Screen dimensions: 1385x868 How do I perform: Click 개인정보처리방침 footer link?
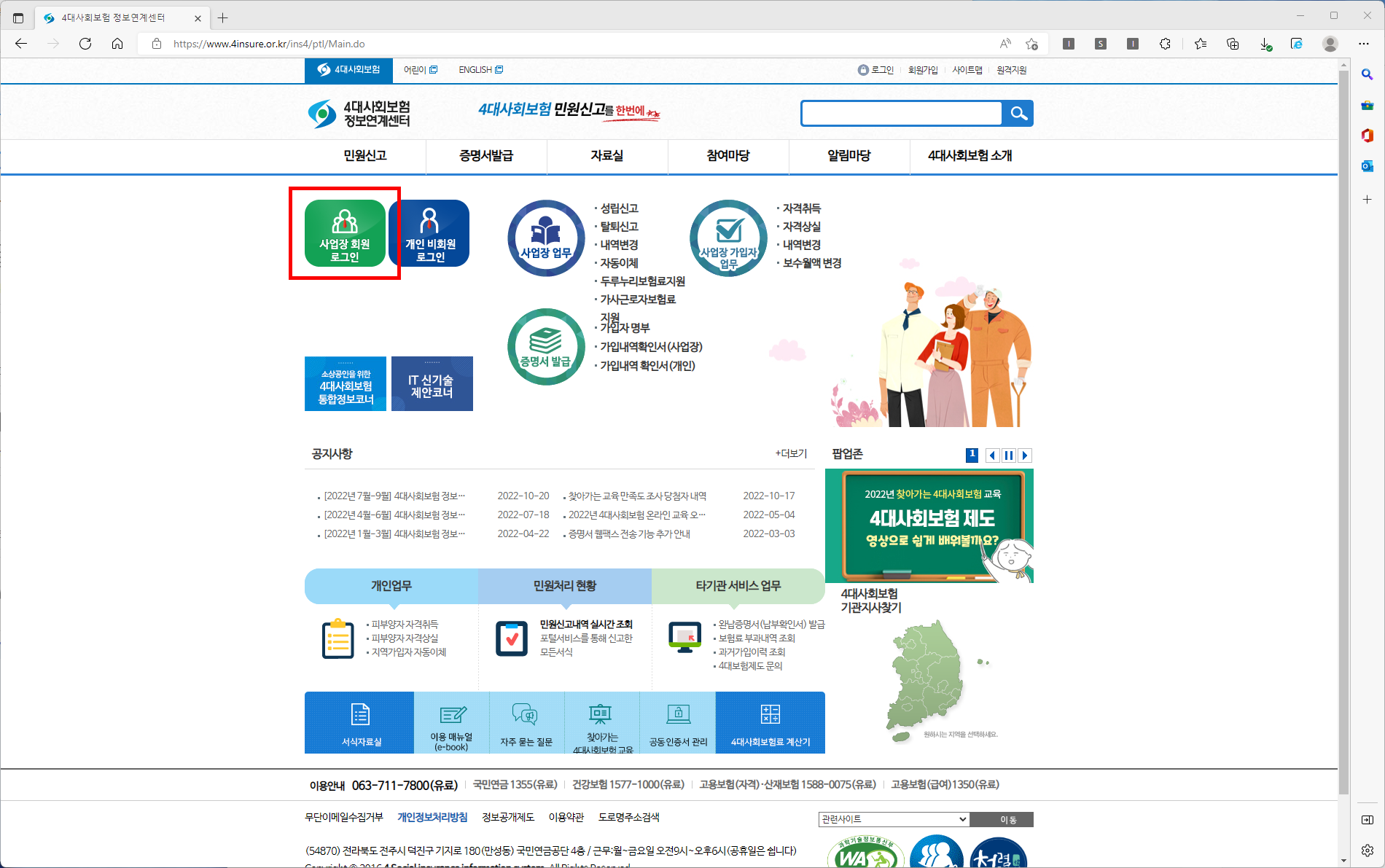coord(432,817)
